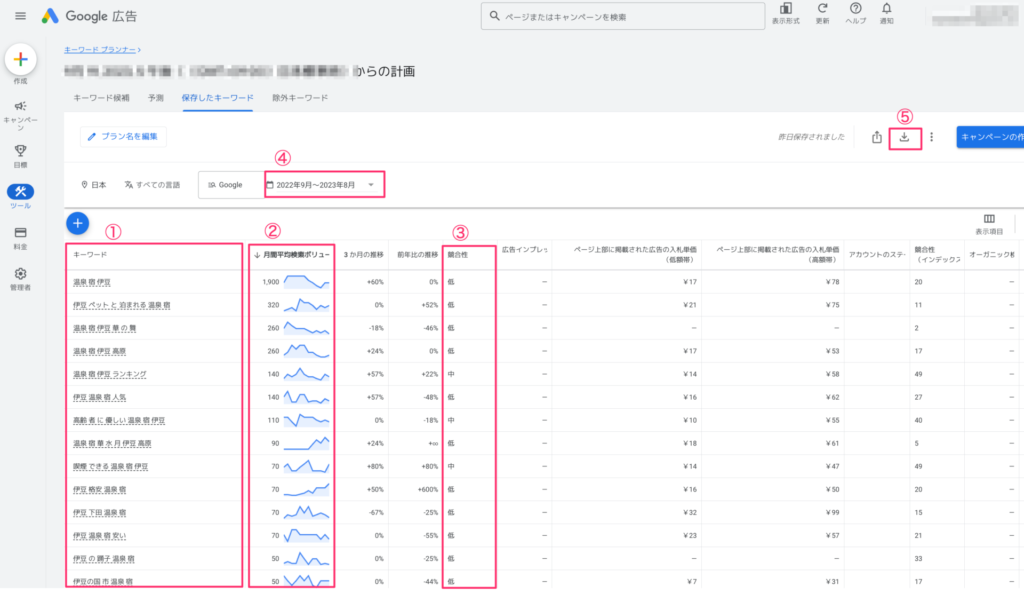
Task: Open 目標 trophy sidebar icon
Action: point(20,151)
